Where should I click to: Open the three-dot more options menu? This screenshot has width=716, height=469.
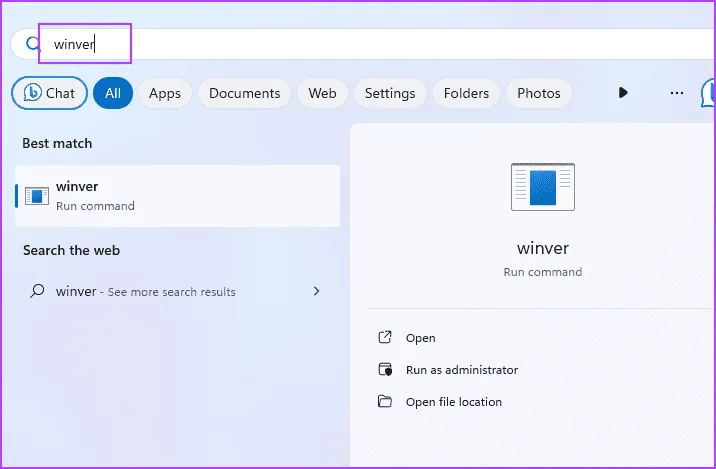pyautogui.click(x=677, y=93)
